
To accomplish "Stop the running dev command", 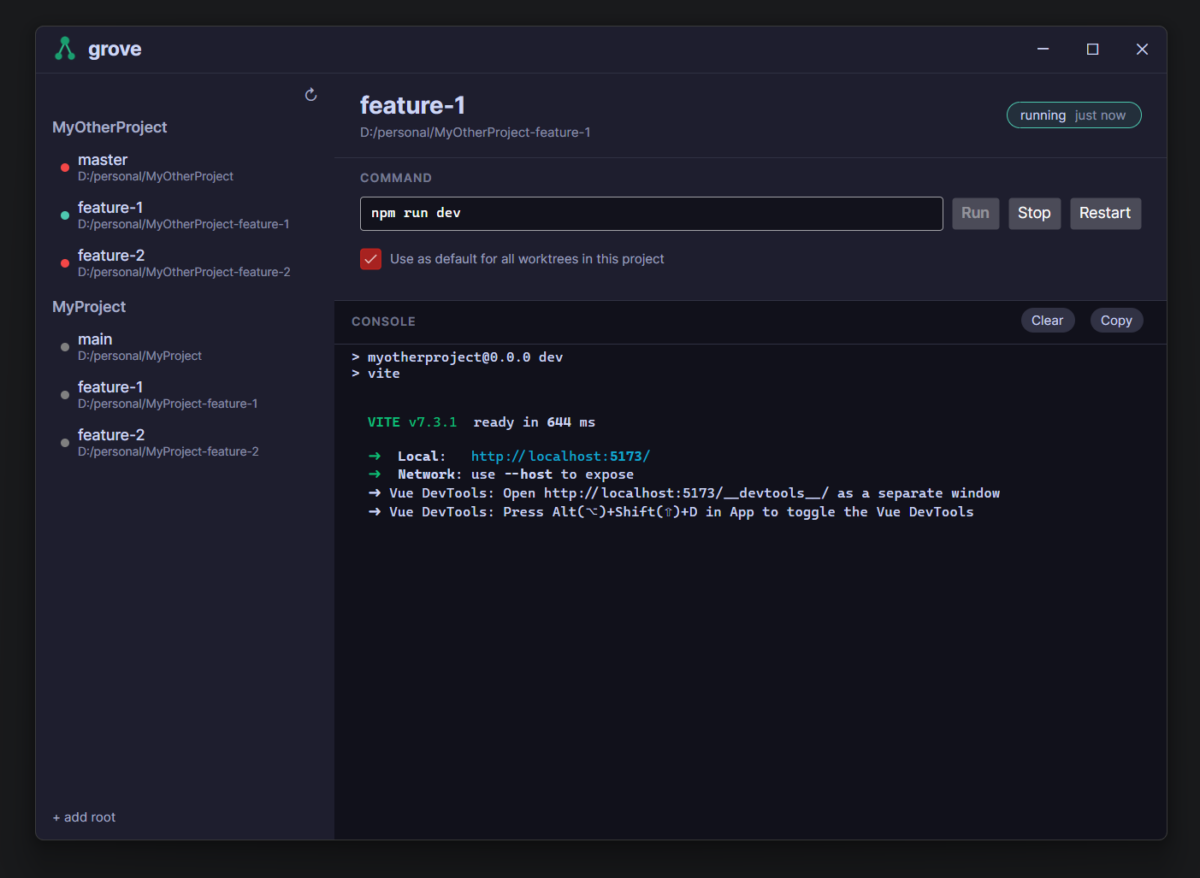I will click(x=1034, y=213).
